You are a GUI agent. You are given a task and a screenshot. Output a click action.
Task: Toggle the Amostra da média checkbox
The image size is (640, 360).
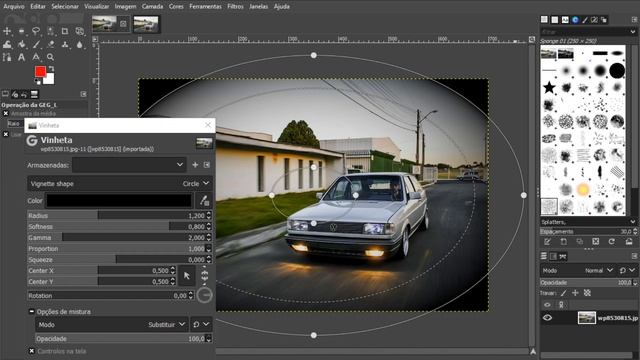[x=6, y=113]
